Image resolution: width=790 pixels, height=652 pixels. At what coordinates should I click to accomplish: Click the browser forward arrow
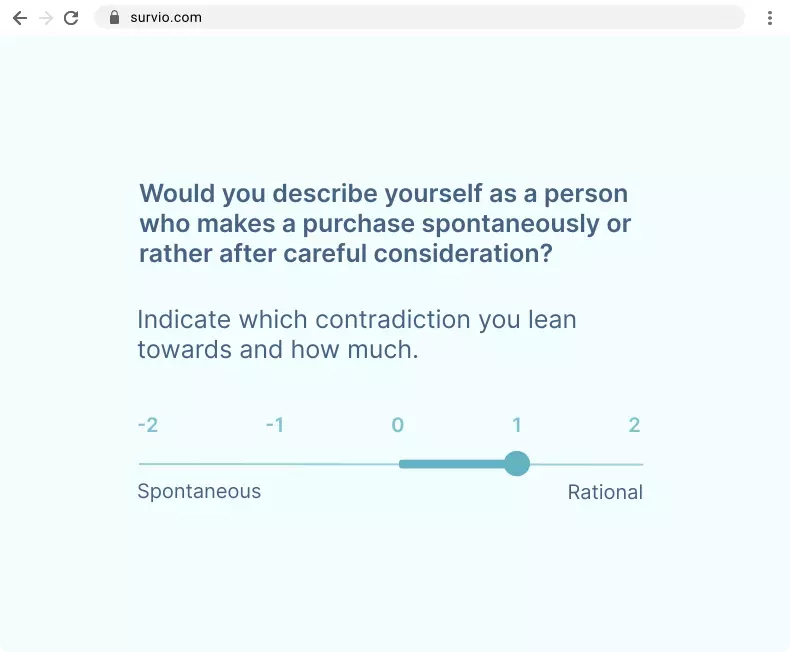coord(45,17)
